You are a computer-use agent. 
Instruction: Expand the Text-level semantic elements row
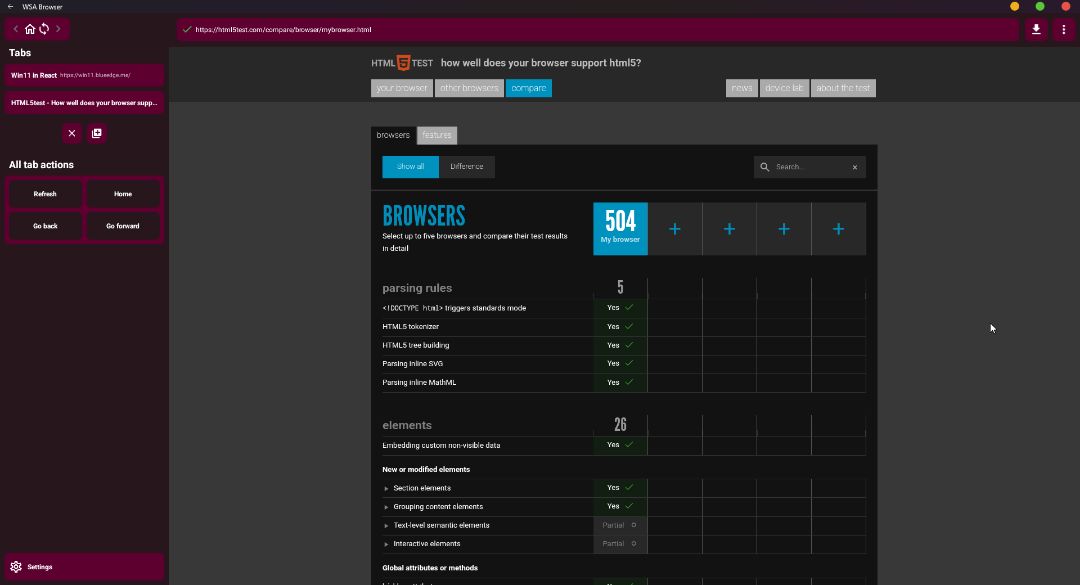[x=386, y=526]
